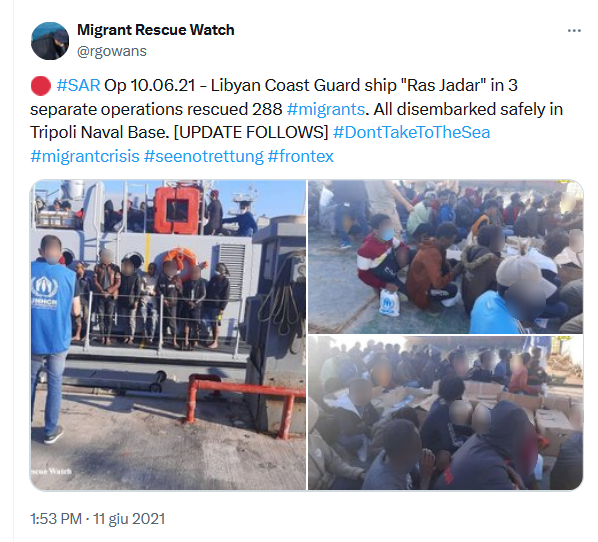Open the #DontTakeToTheSea hashtag
The image size is (598, 542).
click(x=412, y=133)
